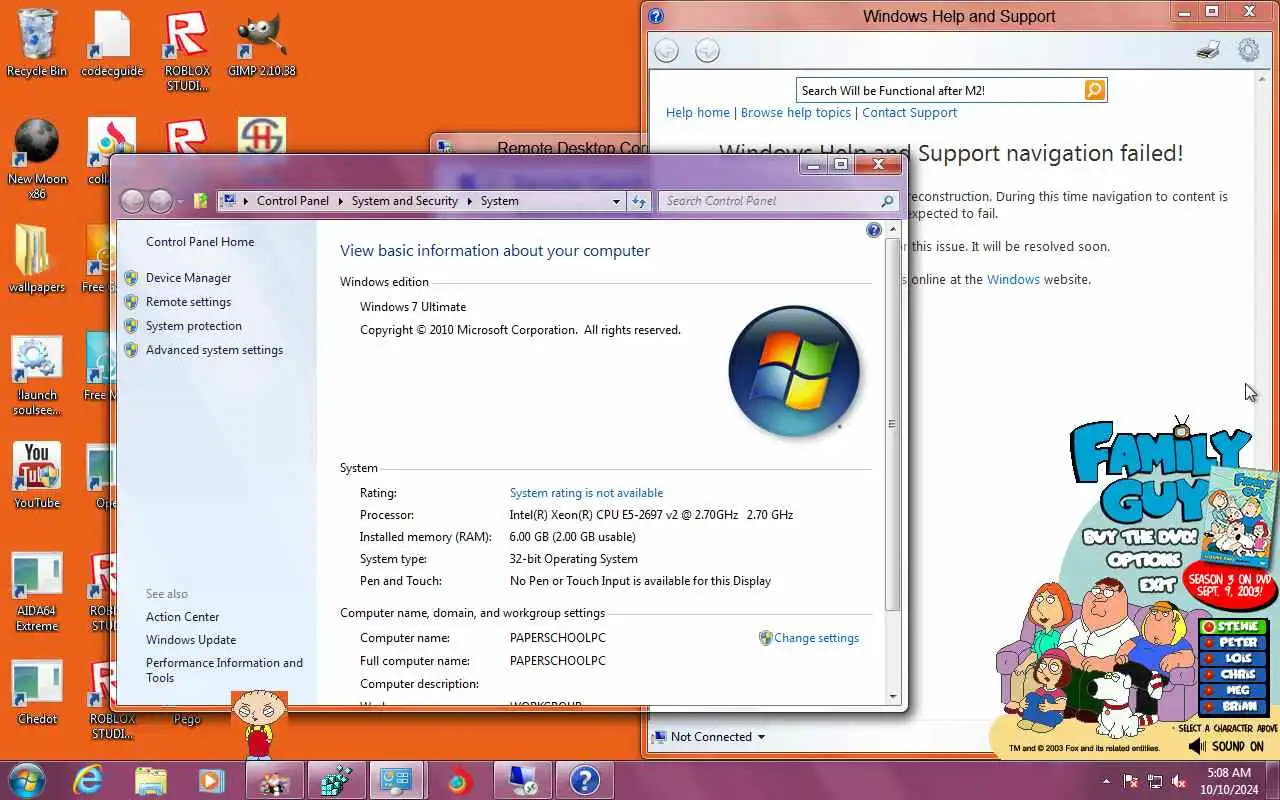The height and width of the screenshot is (800, 1280).
Task: Launch AIDA64 Extreme from the desktop
Action: coord(37,592)
